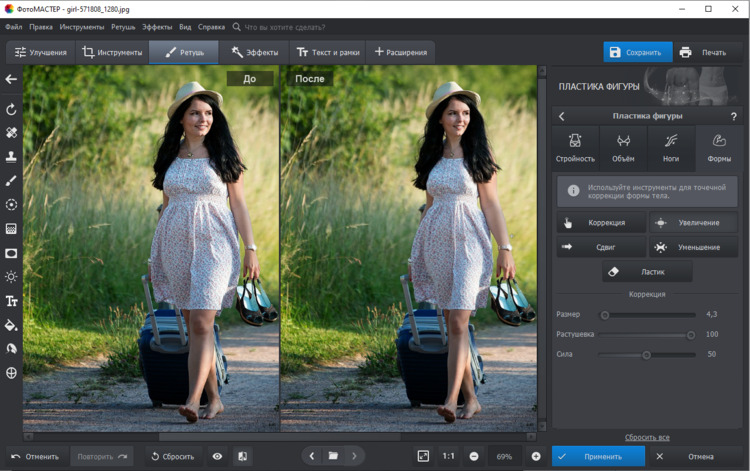Click previous photo arrow in bottom bar
The image size is (750, 471).
pos(311,456)
